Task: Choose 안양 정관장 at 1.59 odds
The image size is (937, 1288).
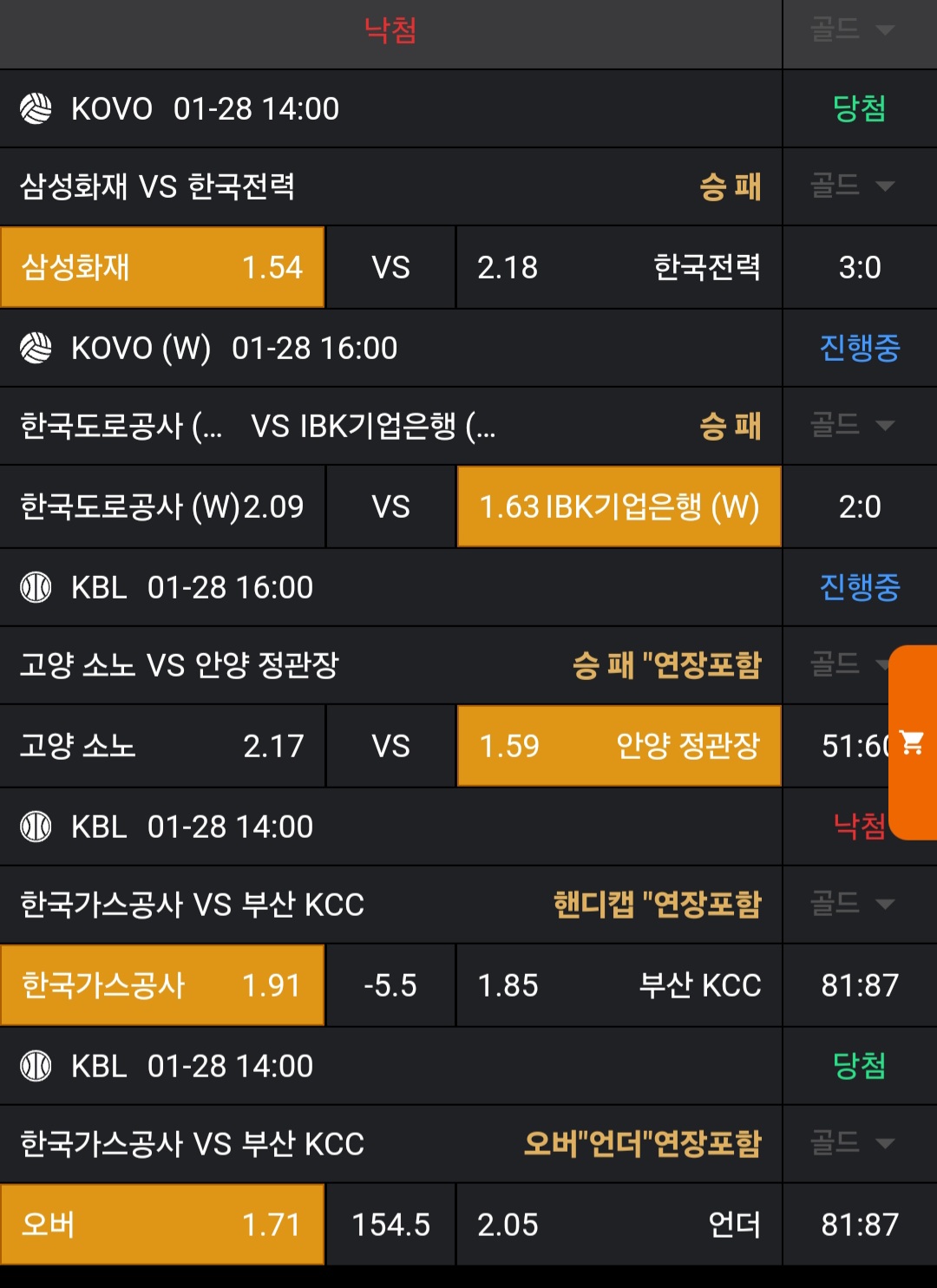Action: pos(619,746)
